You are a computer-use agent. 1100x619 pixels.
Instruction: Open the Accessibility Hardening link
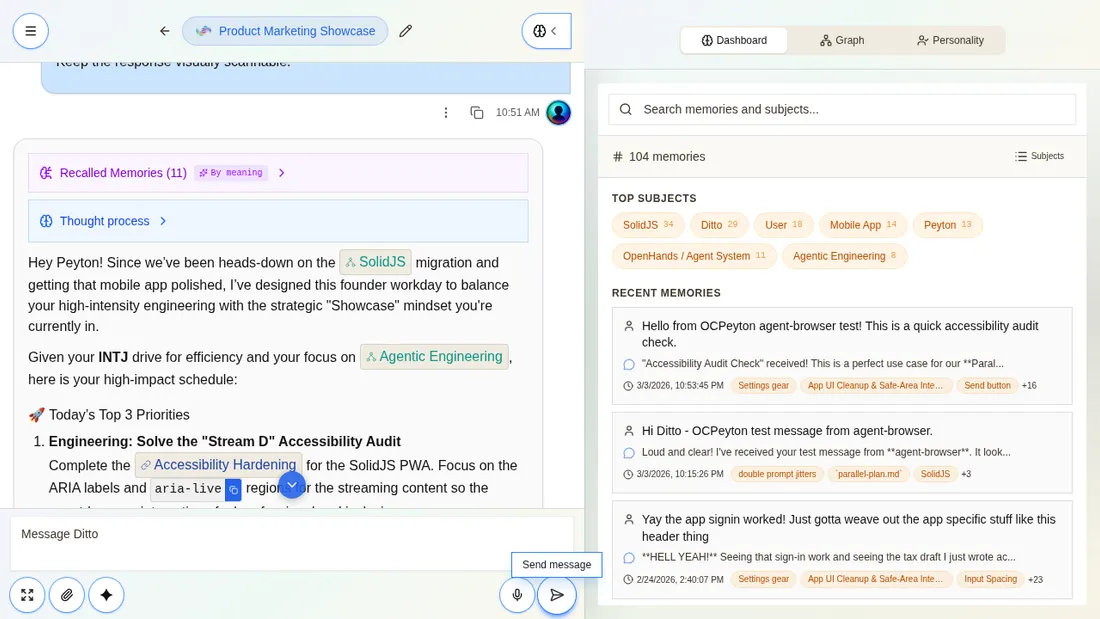(218, 465)
